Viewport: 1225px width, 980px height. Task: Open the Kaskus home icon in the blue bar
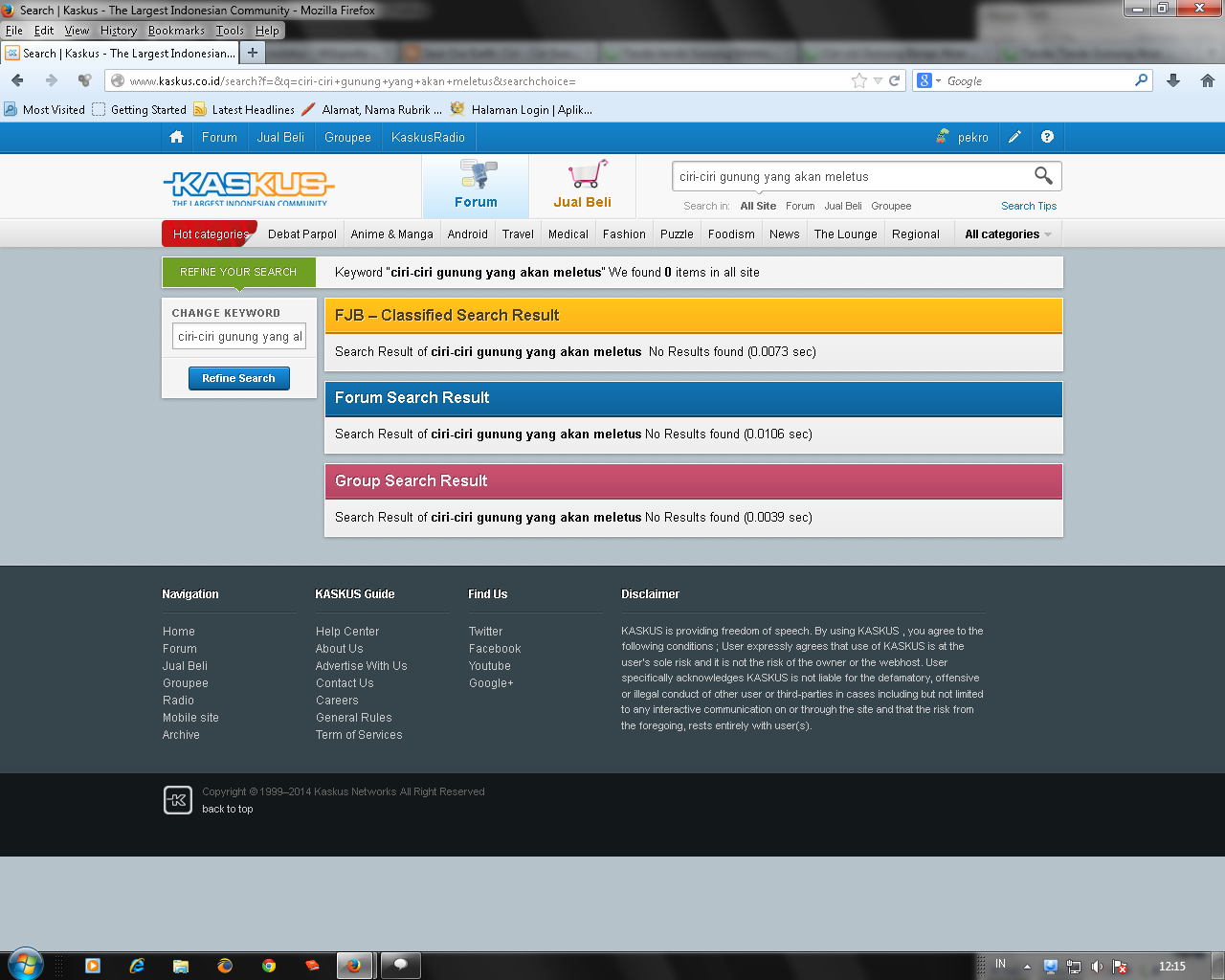click(176, 137)
